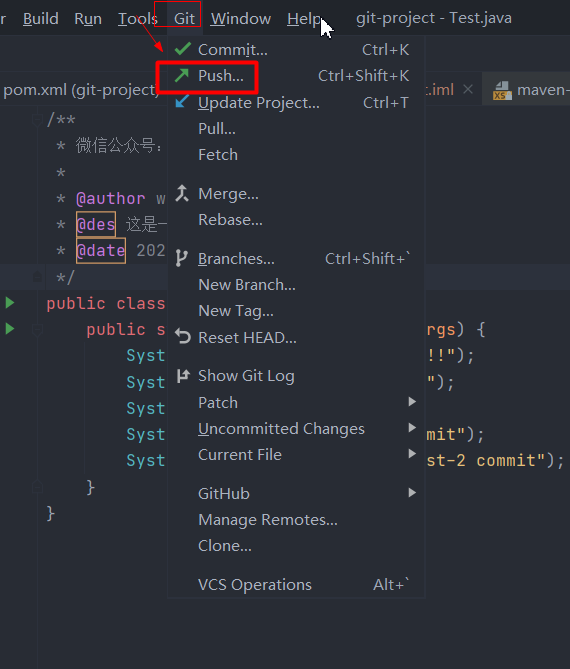
Task: Open the Build menu
Action: (41, 18)
